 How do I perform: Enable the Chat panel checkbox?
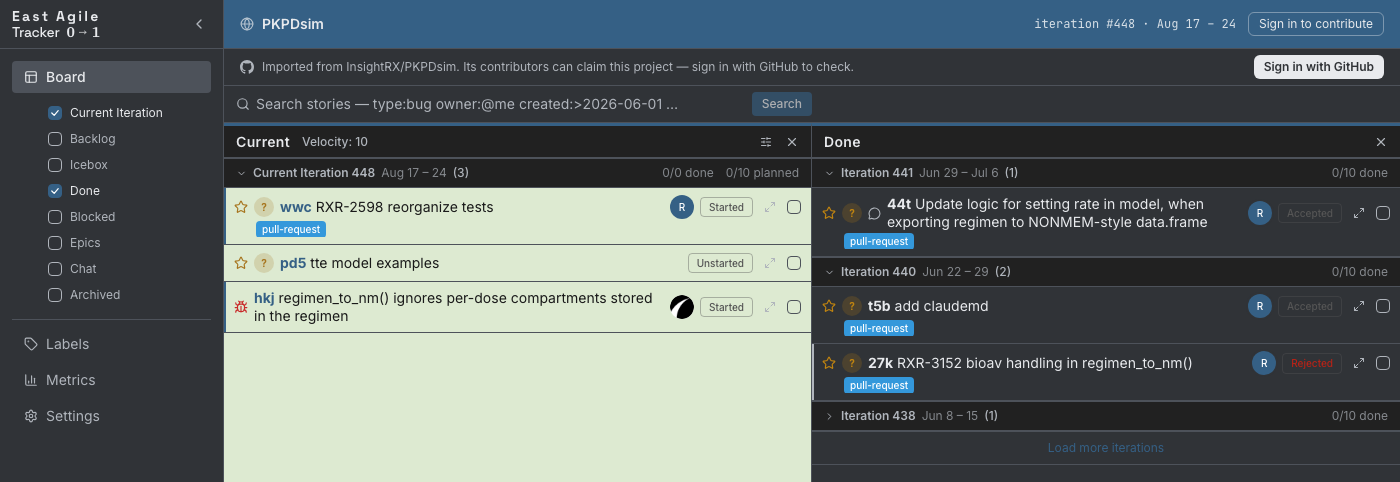[x=55, y=269]
